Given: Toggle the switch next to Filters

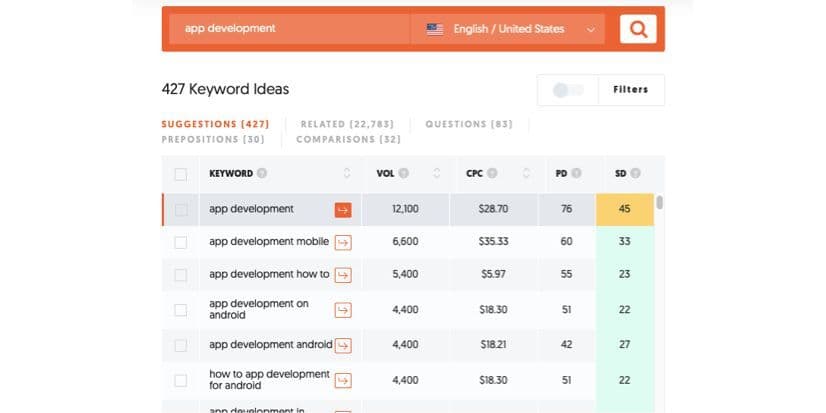Looking at the screenshot, I should click(x=567, y=90).
